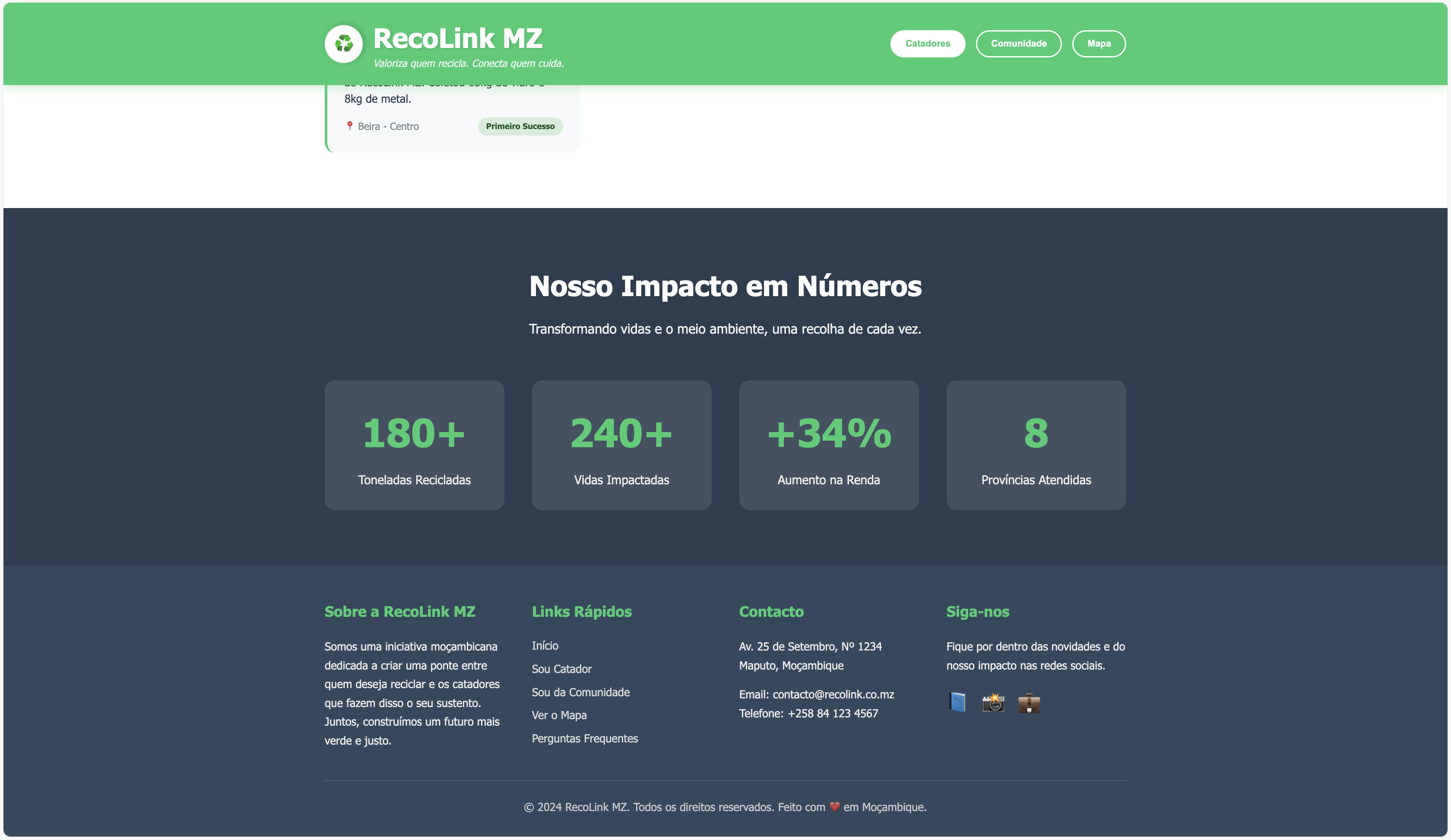This screenshot has width=1451, height=840.
Task: Click the email contacto@recolink.co.mz
Action: tap(833, 695)
